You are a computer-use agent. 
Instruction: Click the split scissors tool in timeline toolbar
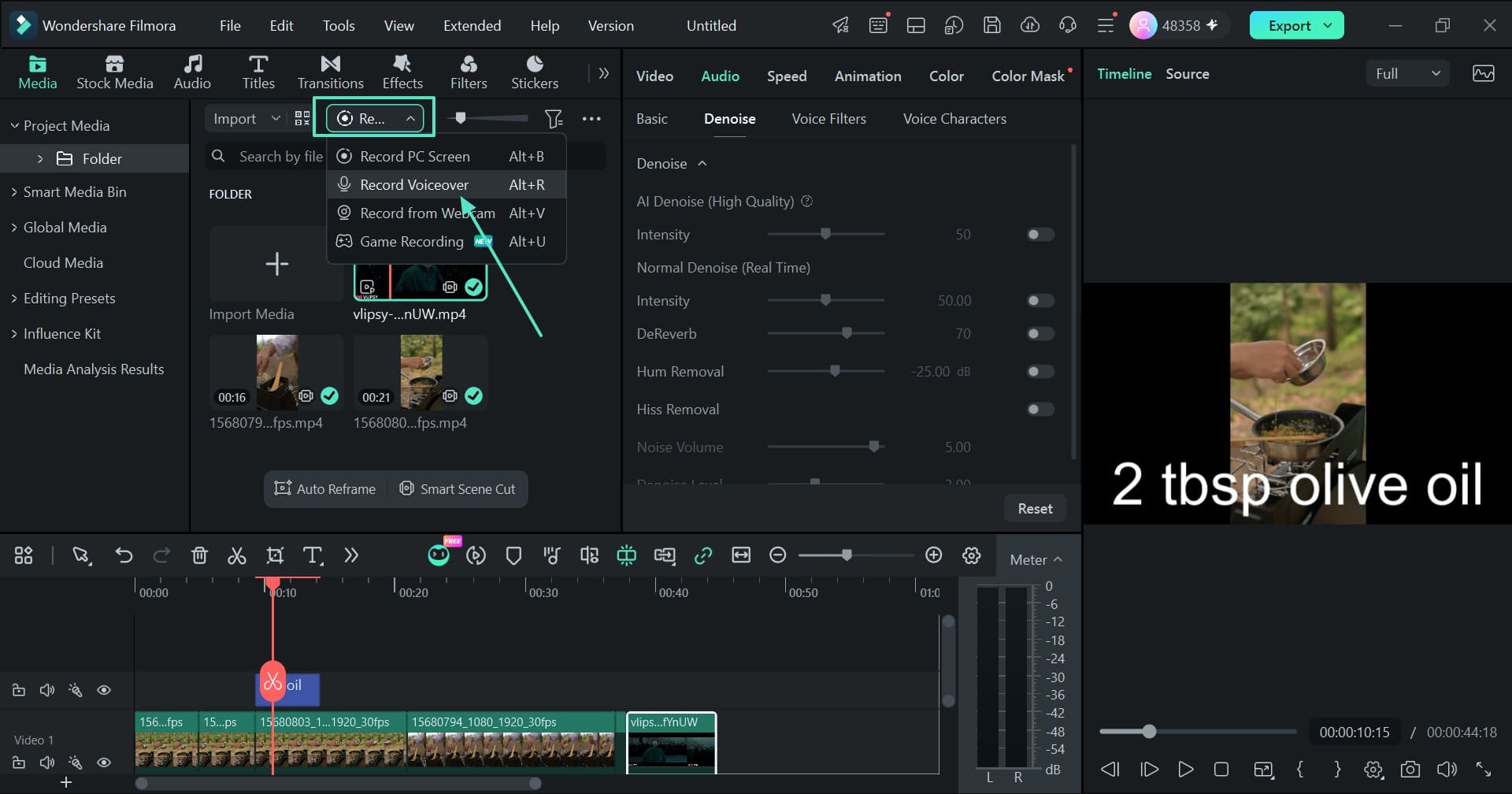(236, 556)
